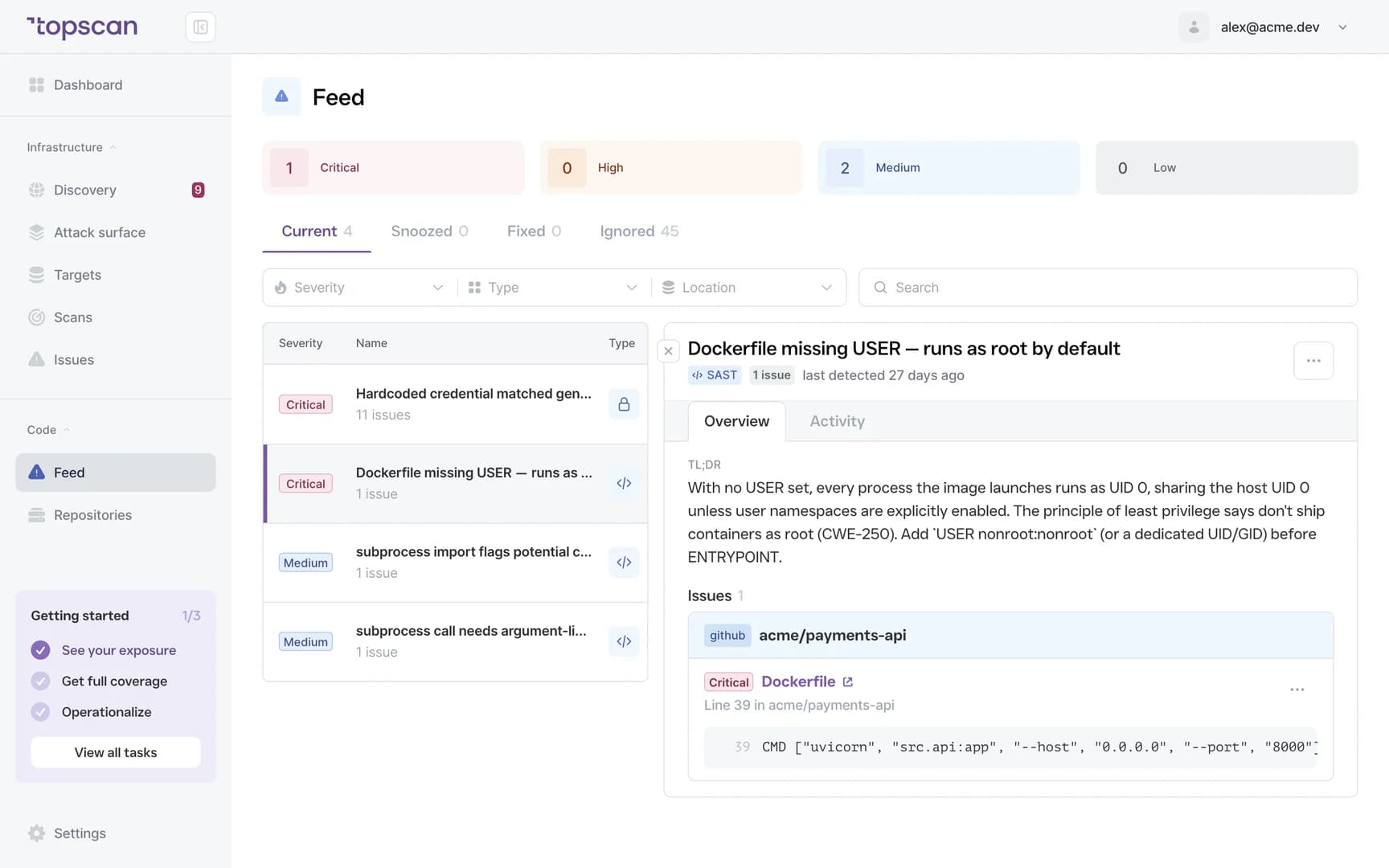Collapse the Code section
Image resolution: width=1389 pixels, height=868 pixels.
pyautogui.click(x=48, y=430)
